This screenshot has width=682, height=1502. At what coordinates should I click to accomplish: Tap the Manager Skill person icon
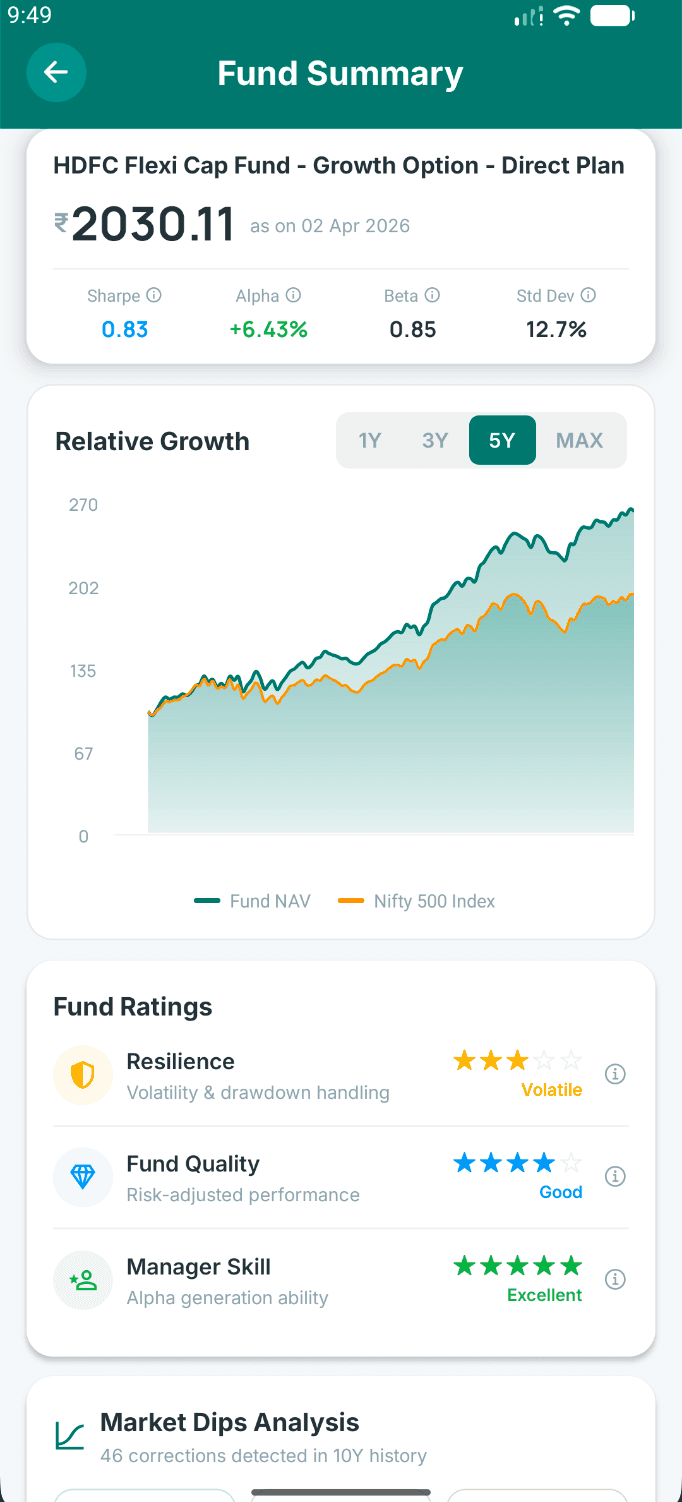pos(82,1280)
